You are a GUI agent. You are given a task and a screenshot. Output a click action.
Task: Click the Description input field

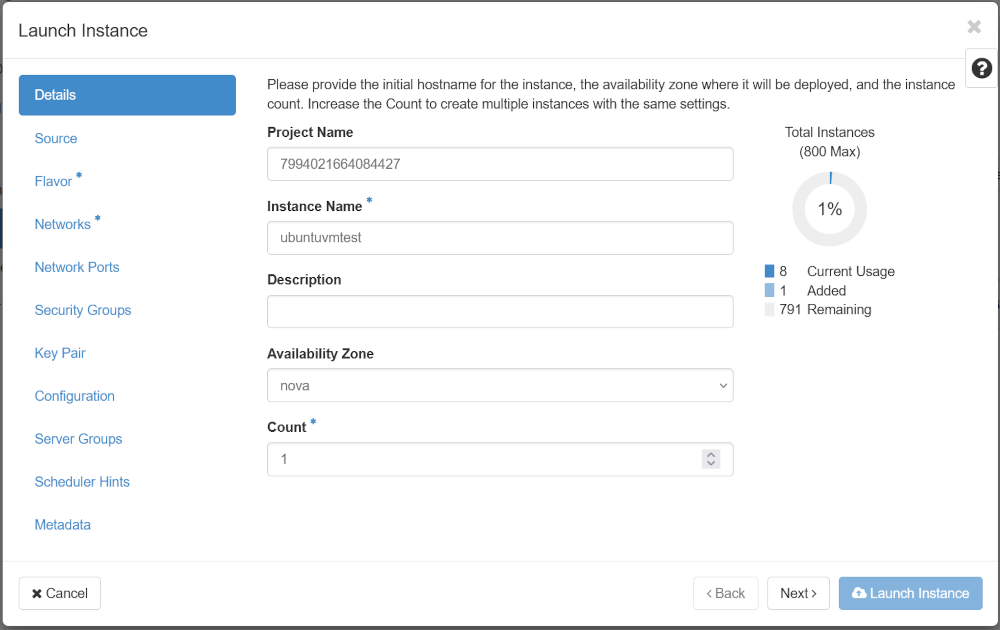(x=500, y=311)
